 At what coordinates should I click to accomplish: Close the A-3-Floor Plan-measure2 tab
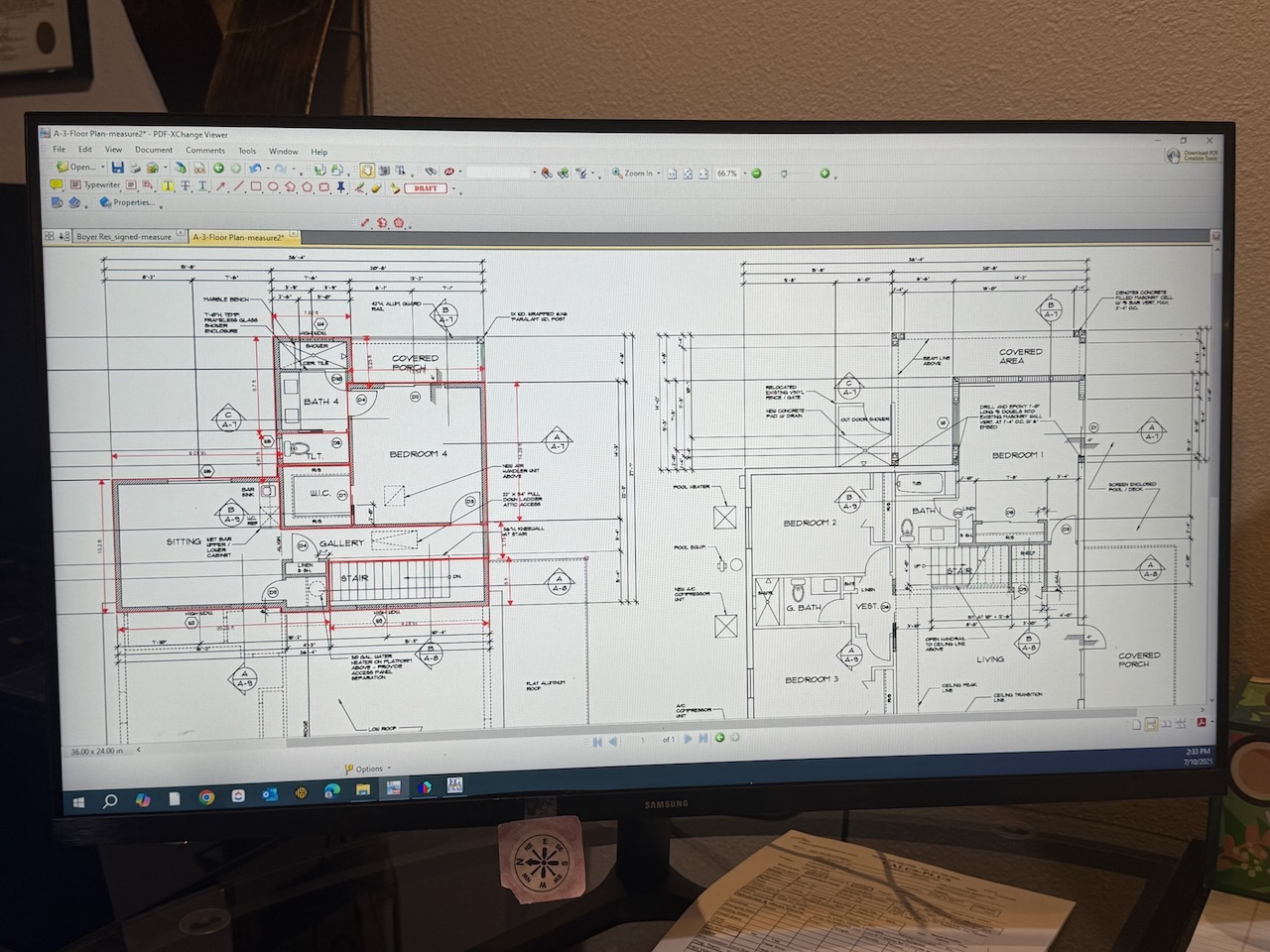click(x=293, y=234)
